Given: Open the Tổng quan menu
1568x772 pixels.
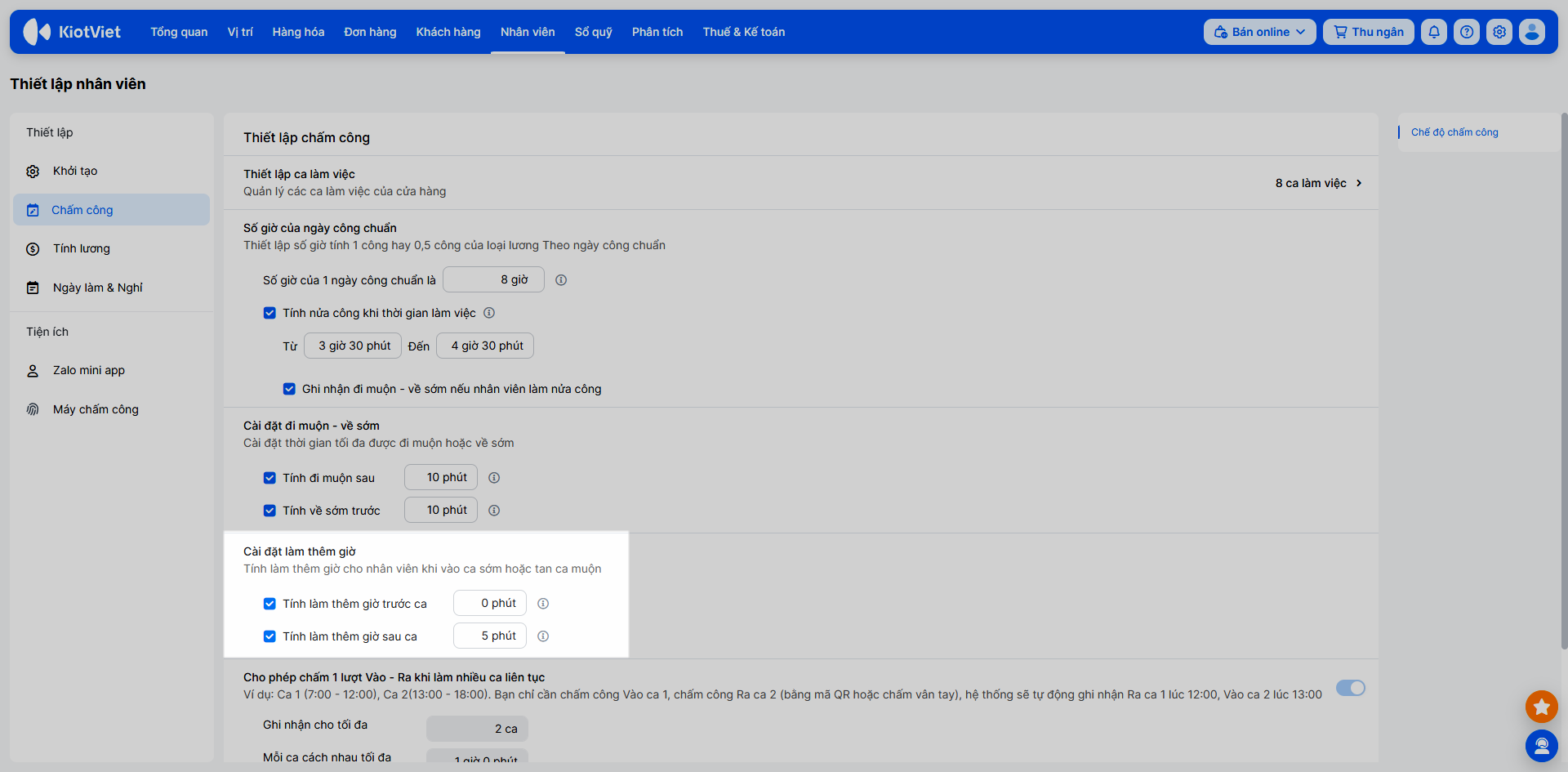Looking at the screenshot, I should 179,32.
